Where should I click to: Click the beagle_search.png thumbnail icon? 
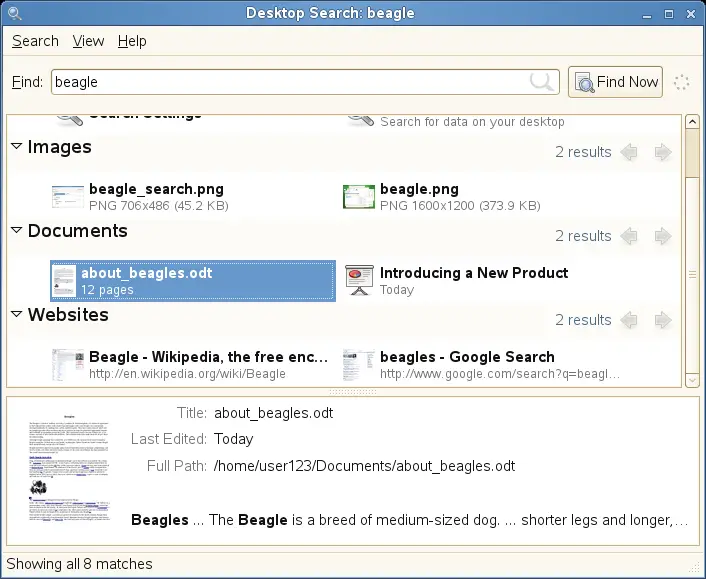(x=67, y=197)
